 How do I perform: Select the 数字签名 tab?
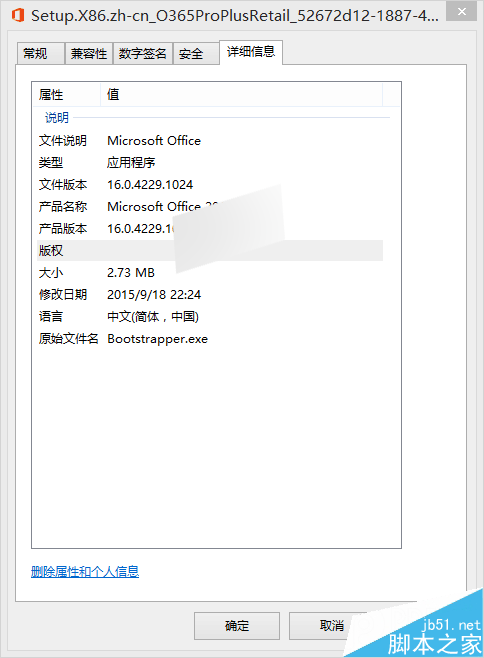pos(143,54)
